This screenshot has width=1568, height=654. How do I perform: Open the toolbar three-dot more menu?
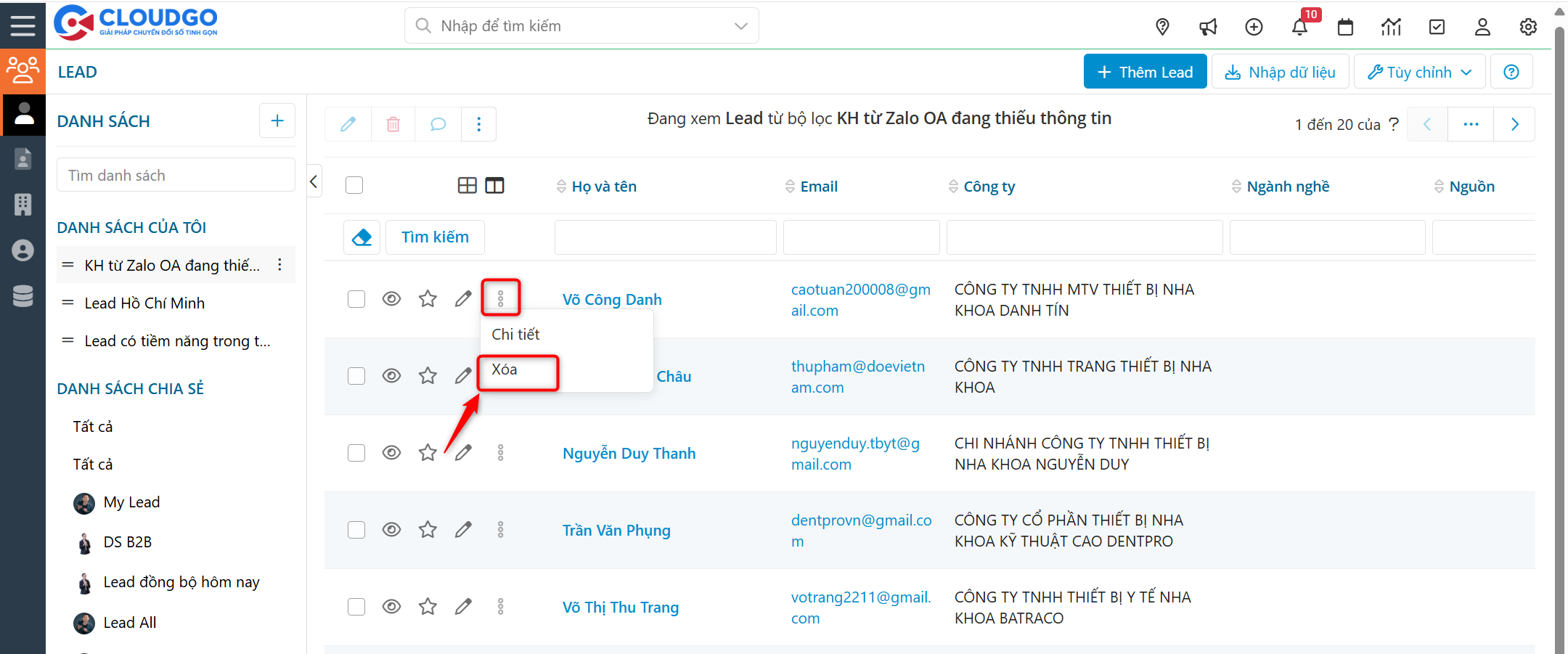[478, 124]
